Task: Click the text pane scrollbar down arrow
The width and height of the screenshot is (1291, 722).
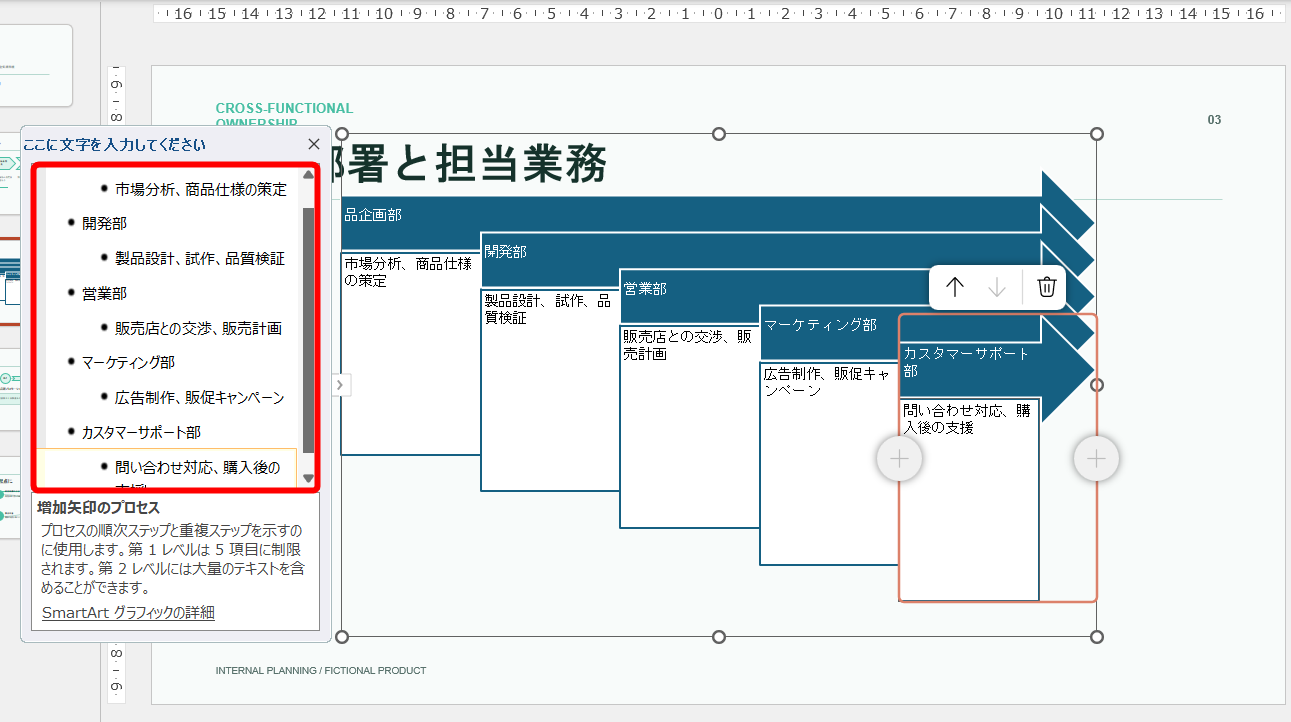Action: point(308,479)
